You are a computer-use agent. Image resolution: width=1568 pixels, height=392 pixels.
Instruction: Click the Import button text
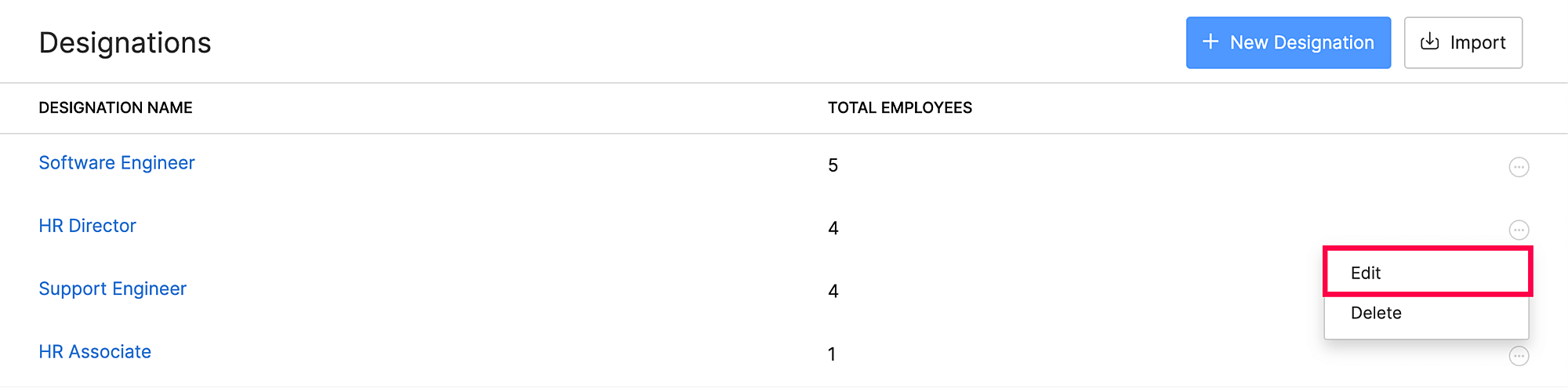(1478, 42)
